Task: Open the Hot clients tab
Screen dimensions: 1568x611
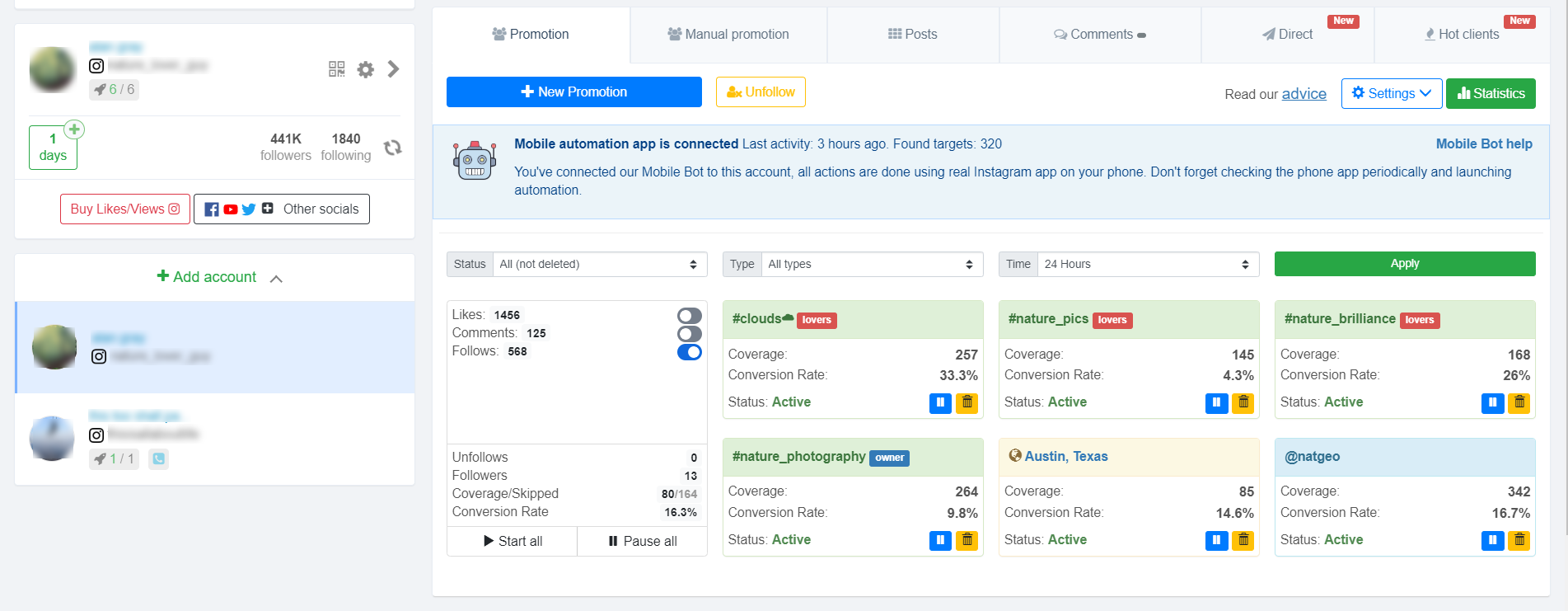Action: click(x=1463, y=35)
